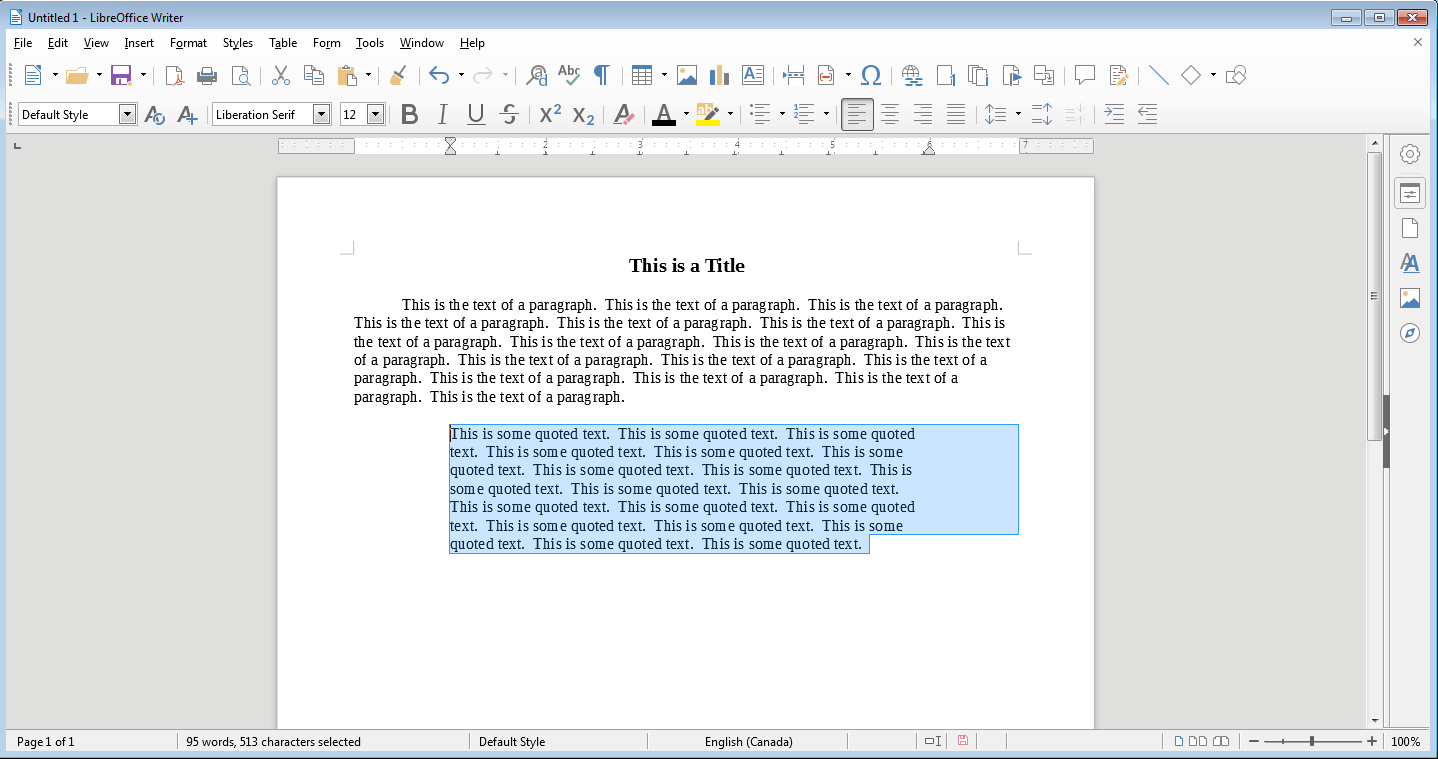Open the sidebar Navigator compass icon
Viewport: 1438px width, 759px height.
coord(1410,333)
